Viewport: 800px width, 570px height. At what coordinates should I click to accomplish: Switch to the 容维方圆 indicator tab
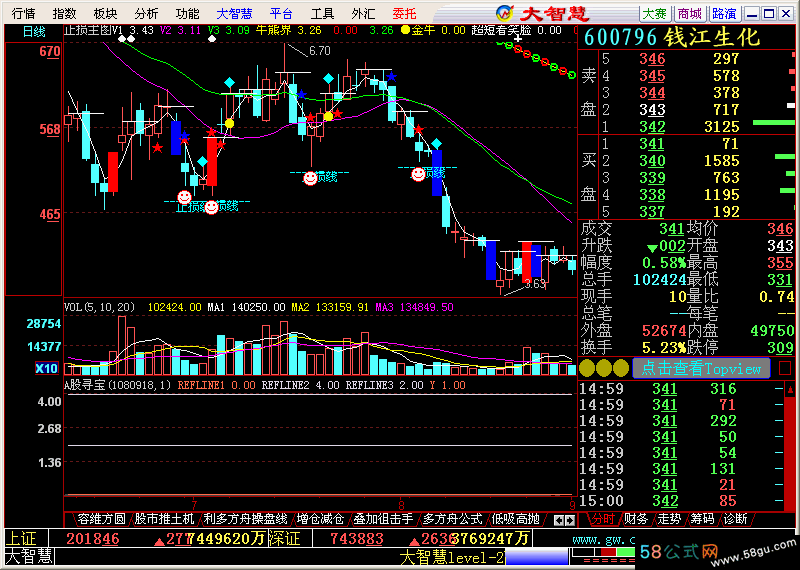(102, 519)
